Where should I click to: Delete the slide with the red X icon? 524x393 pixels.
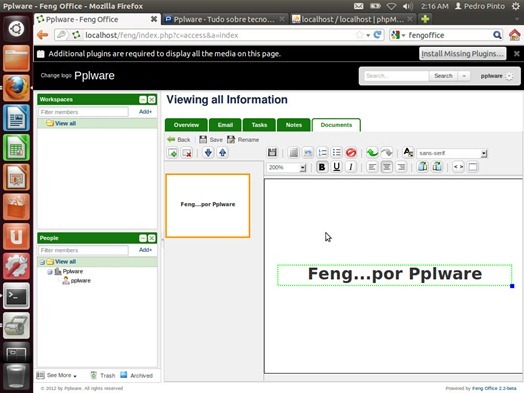(187, 153)
